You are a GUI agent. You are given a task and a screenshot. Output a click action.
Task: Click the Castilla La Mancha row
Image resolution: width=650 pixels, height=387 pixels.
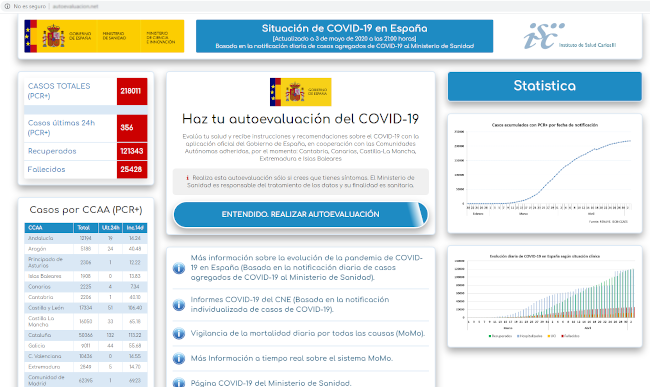pos(86,322)
